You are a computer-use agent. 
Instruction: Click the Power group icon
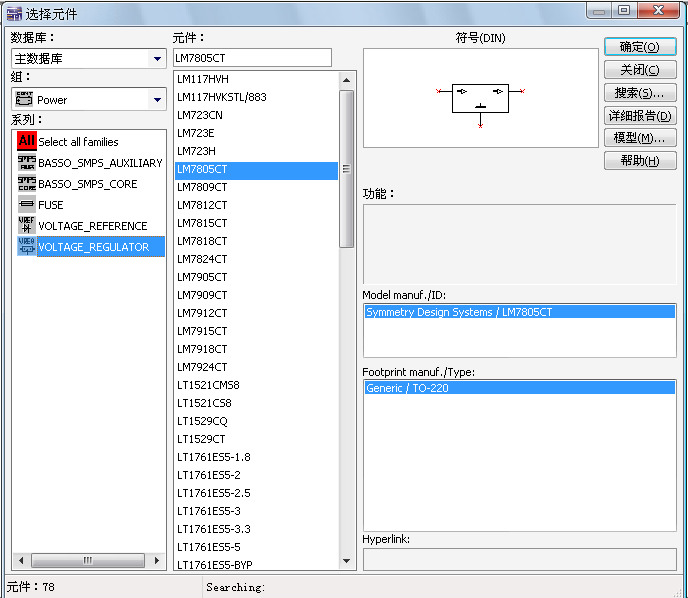(25, 99)
